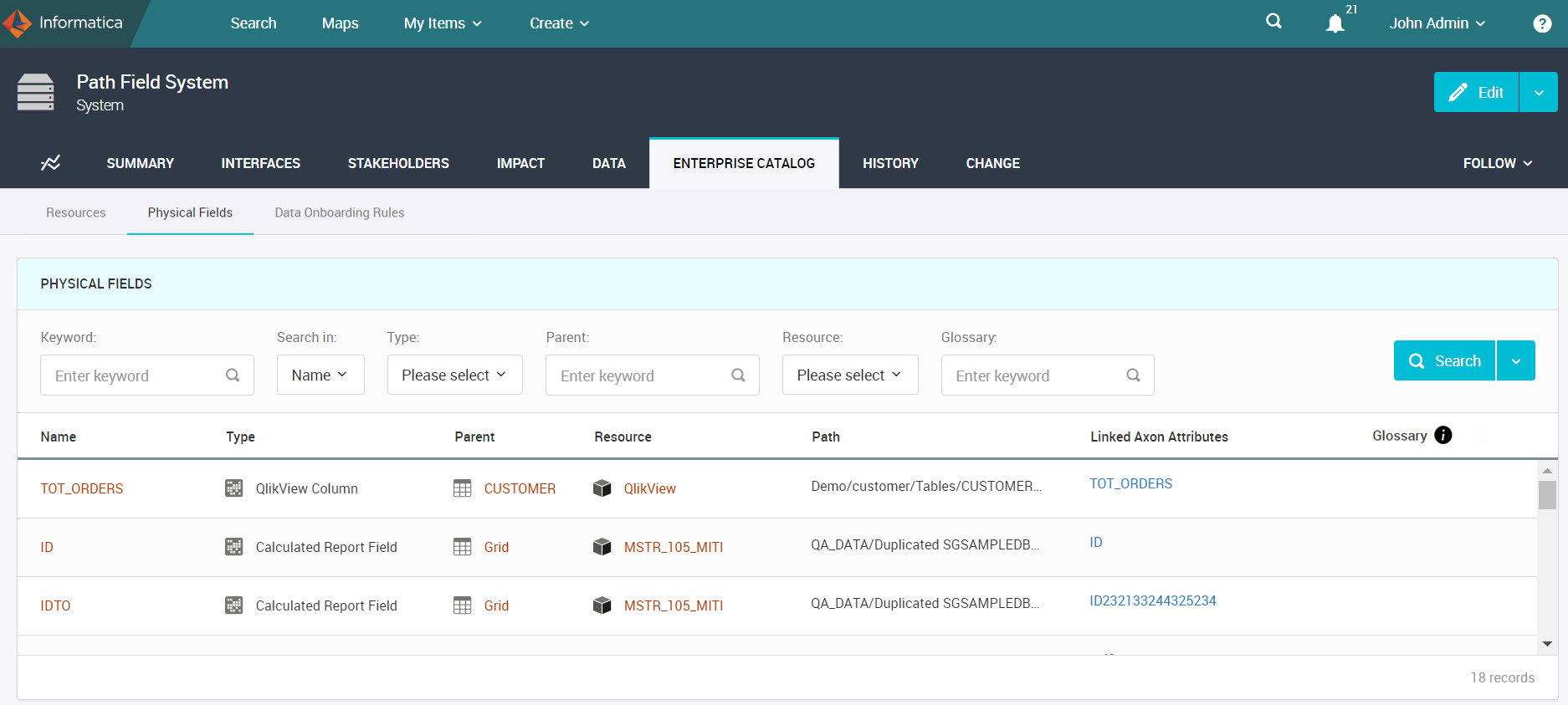Click into the Parent keyword input field
The height and width of the screenshot is (705, 1568).
pyautogui.click(x=653, y=375)
